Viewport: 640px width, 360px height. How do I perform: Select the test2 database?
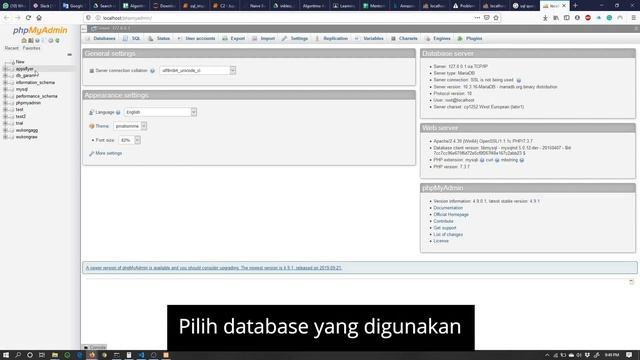click(20, 117)
